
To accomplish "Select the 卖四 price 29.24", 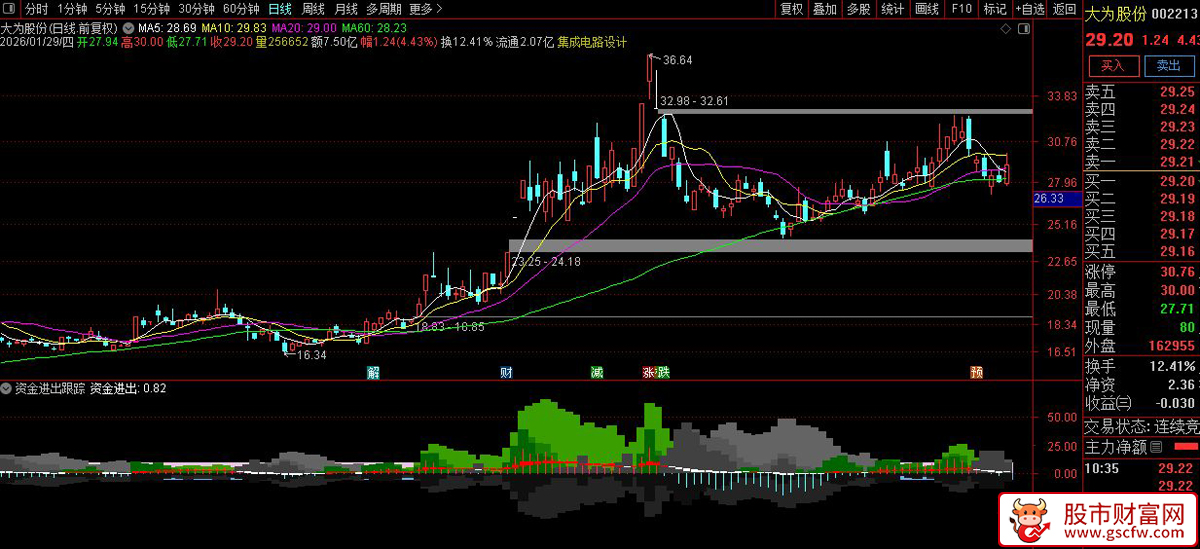I will pos(1177,108).
